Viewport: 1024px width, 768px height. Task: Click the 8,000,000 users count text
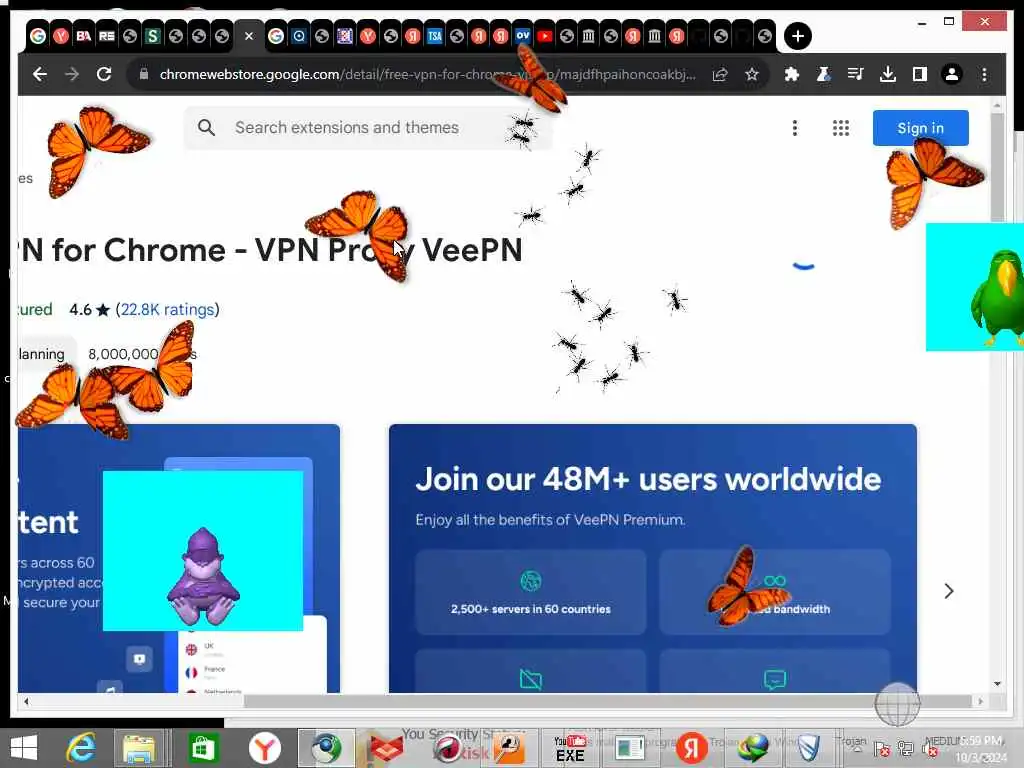[142, 354]
